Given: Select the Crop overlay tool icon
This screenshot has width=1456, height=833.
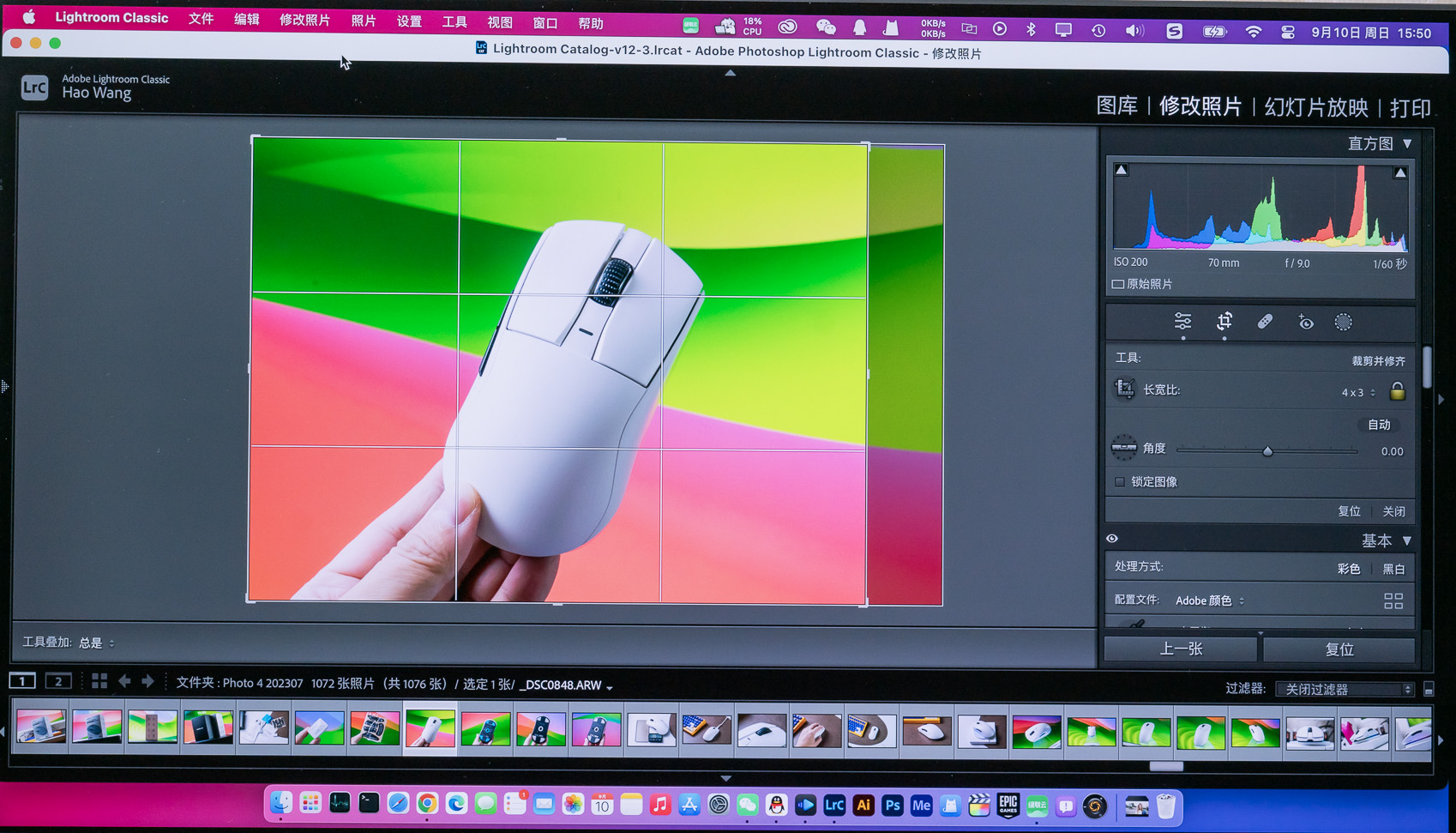Looking at the screenshot, I should coord(1224,322).
